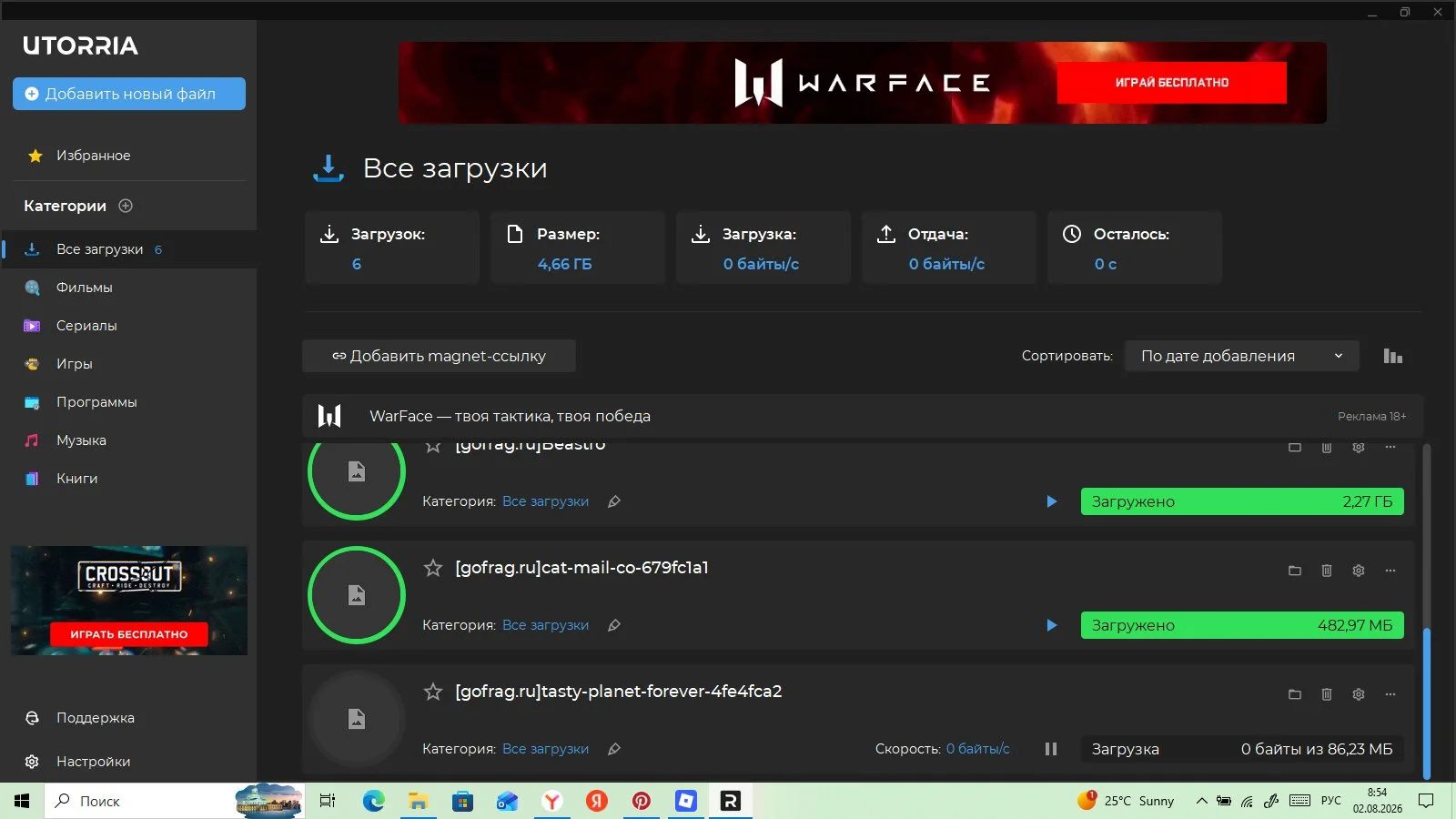
Task: Click the Все загрузки category link of cat-mail-co-679fc1a1
Action: 545,625
